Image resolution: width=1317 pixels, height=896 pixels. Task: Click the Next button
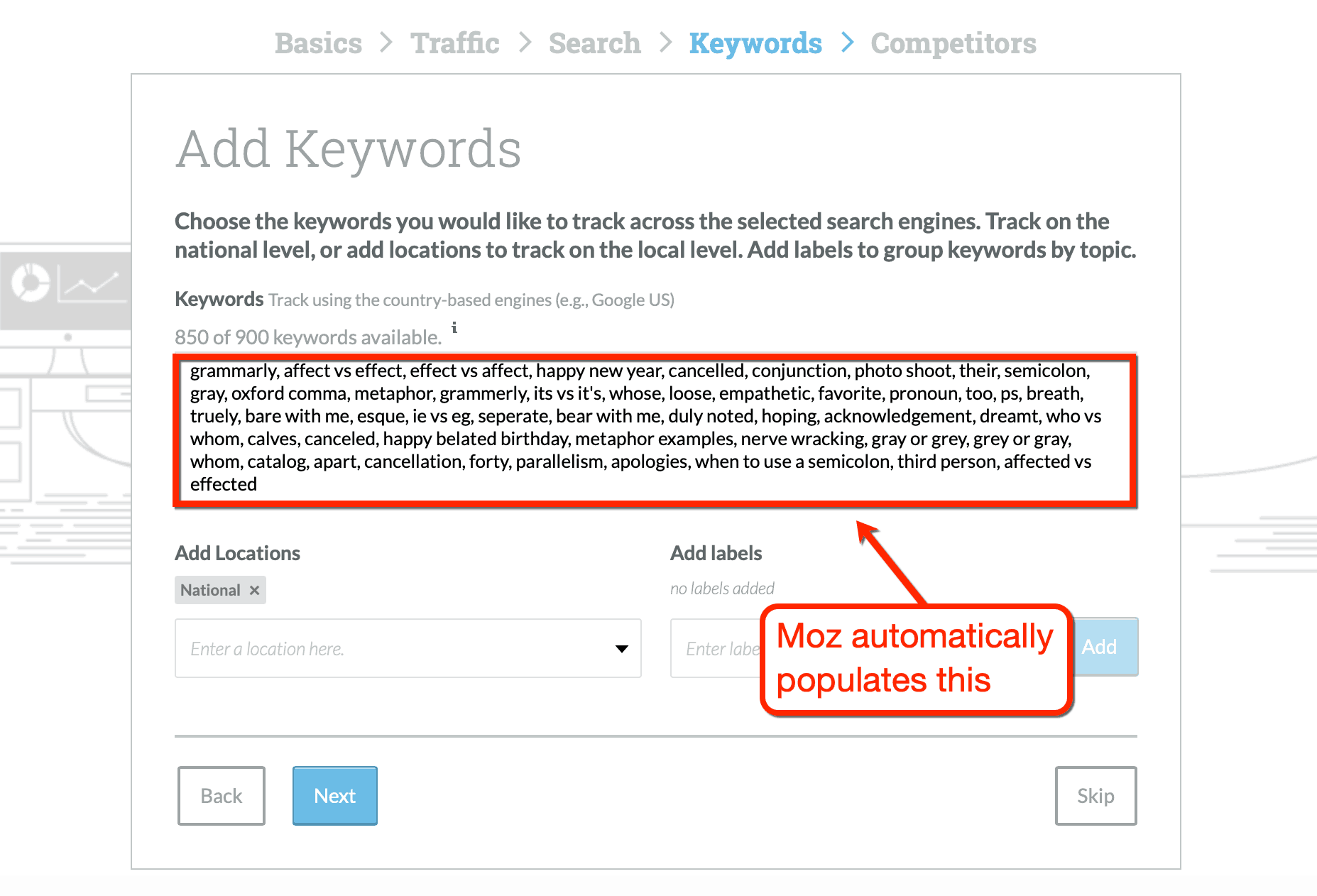click(334, 796)
